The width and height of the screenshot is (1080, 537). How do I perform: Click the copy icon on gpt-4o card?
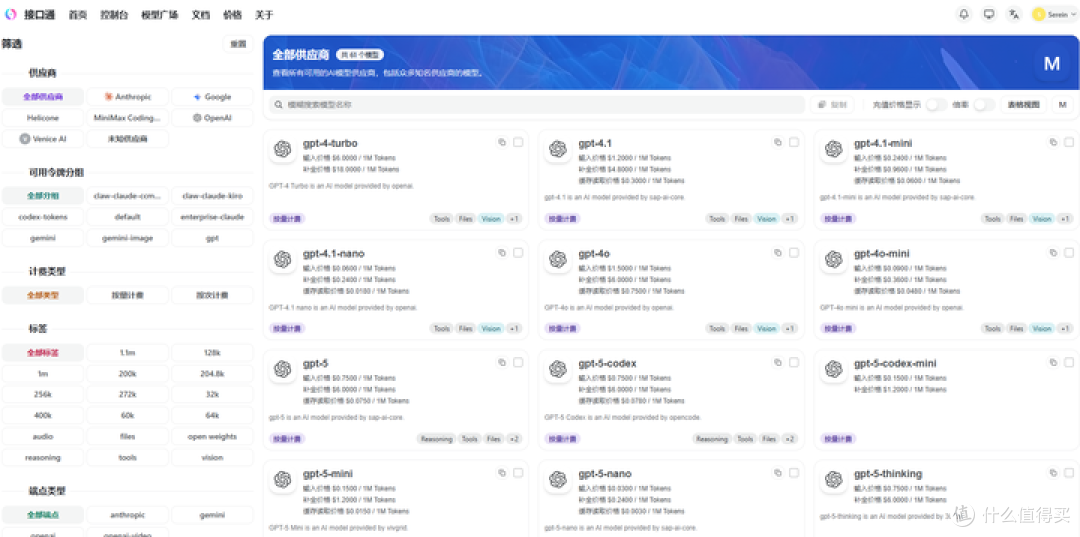(778, 252)
